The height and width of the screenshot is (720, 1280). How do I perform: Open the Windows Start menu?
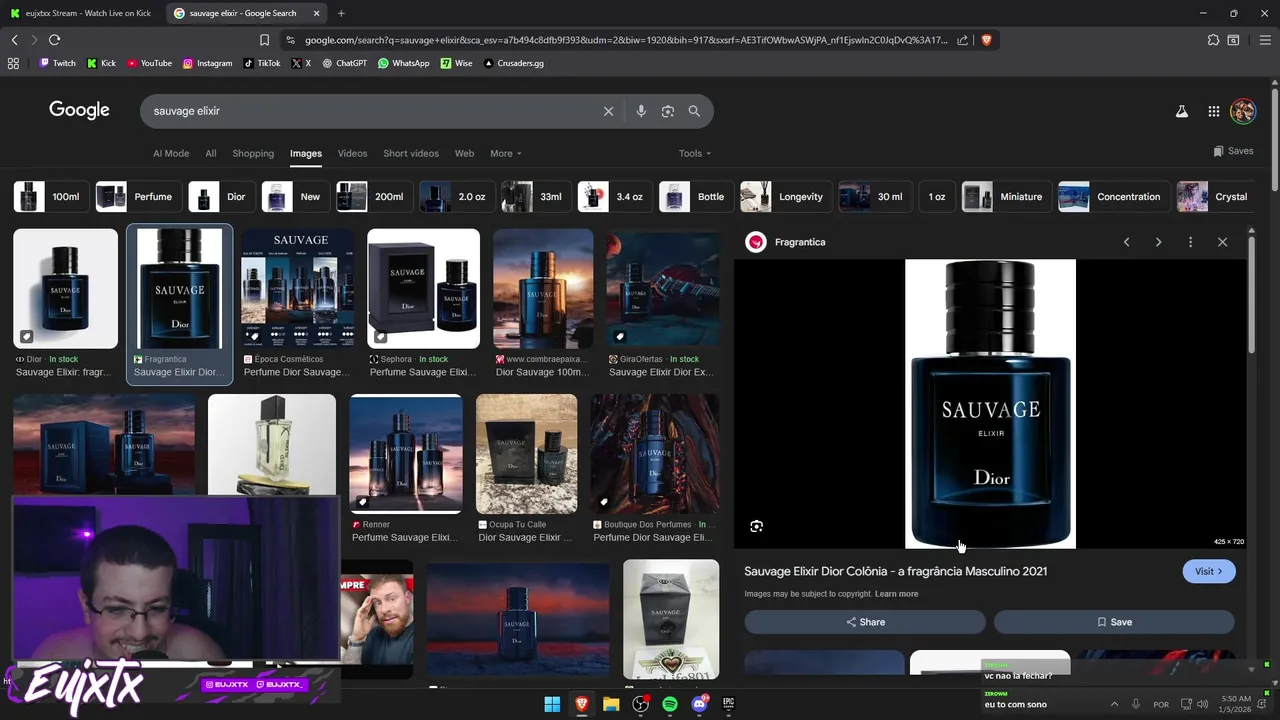tap(552, 704)
